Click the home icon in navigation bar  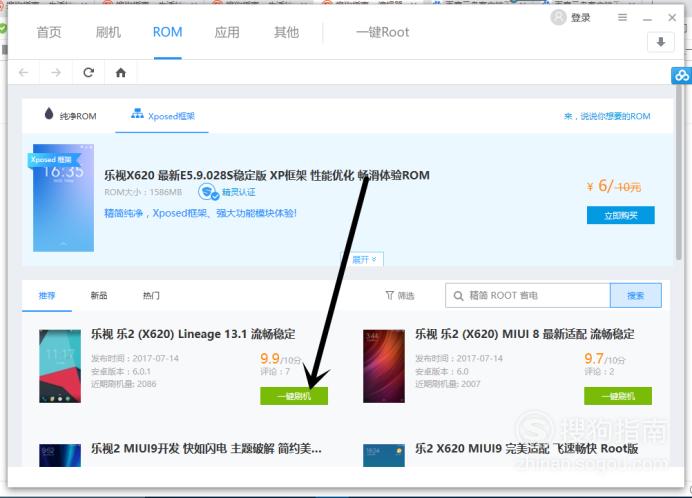(120, 72)
